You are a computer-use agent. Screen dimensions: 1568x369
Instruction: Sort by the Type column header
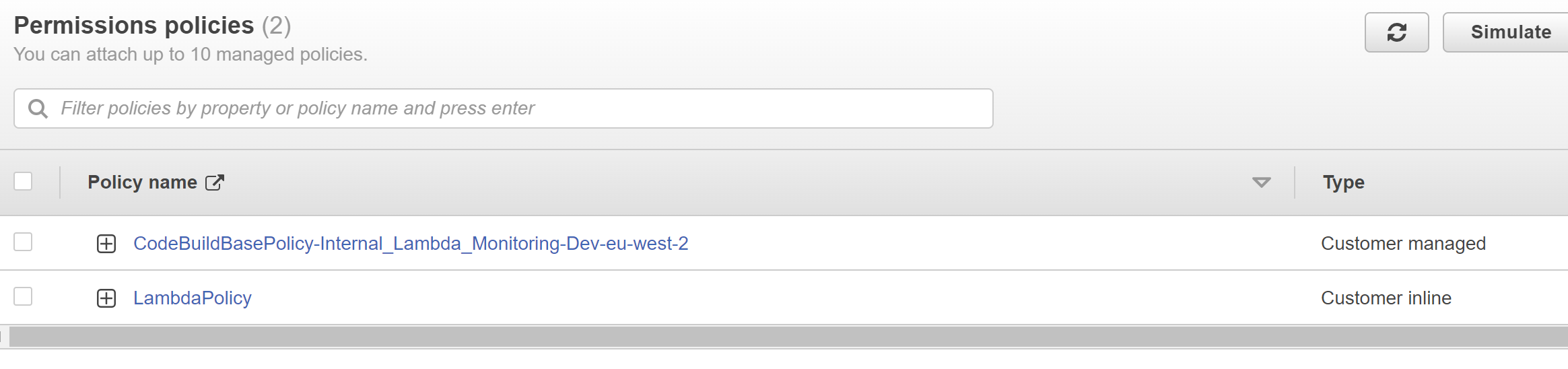coord(1343,182)
